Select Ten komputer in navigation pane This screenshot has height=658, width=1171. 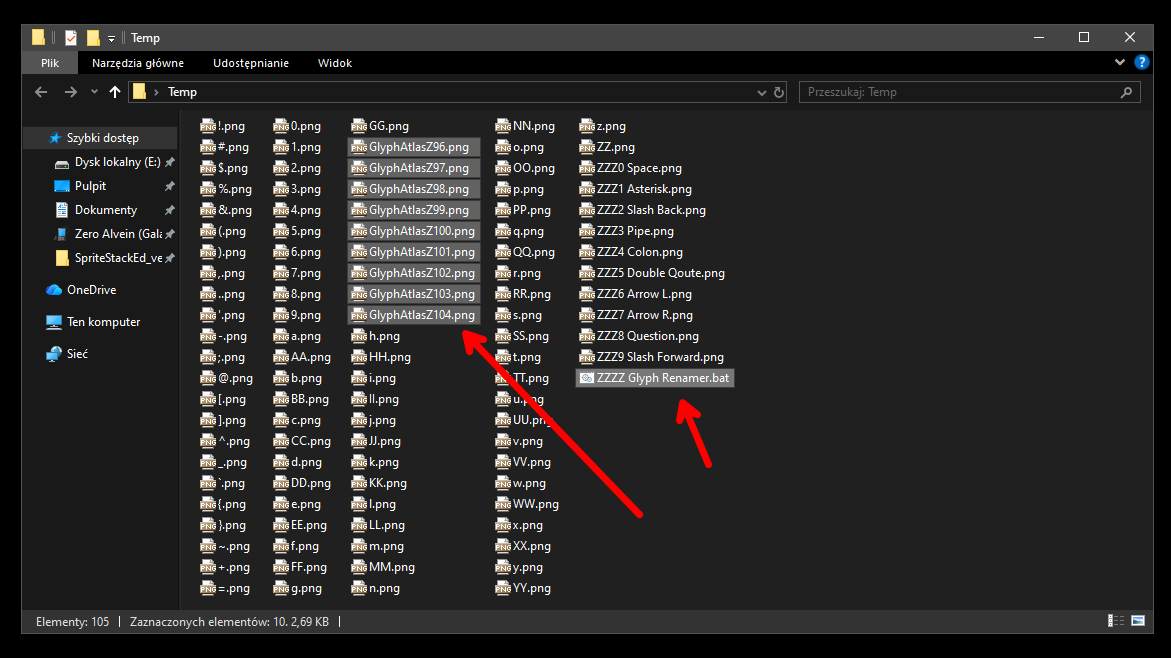coord(93,322)
